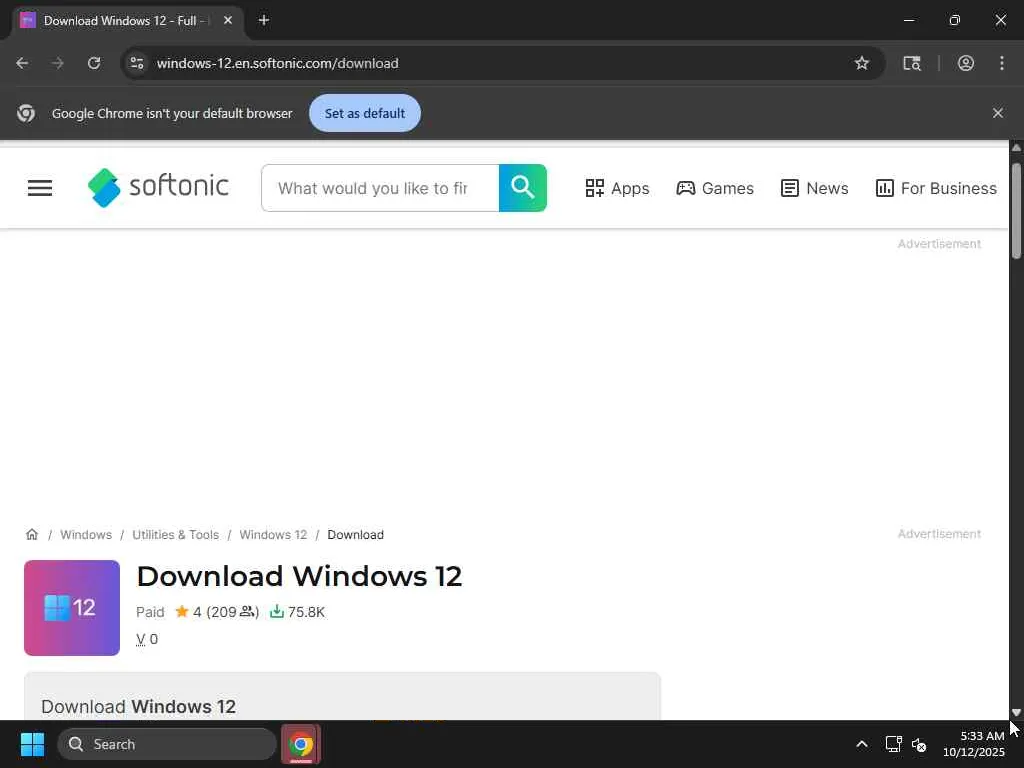Open the Windows breadcrumb link
Screen dimensions: 1024x768
[86, 535]
